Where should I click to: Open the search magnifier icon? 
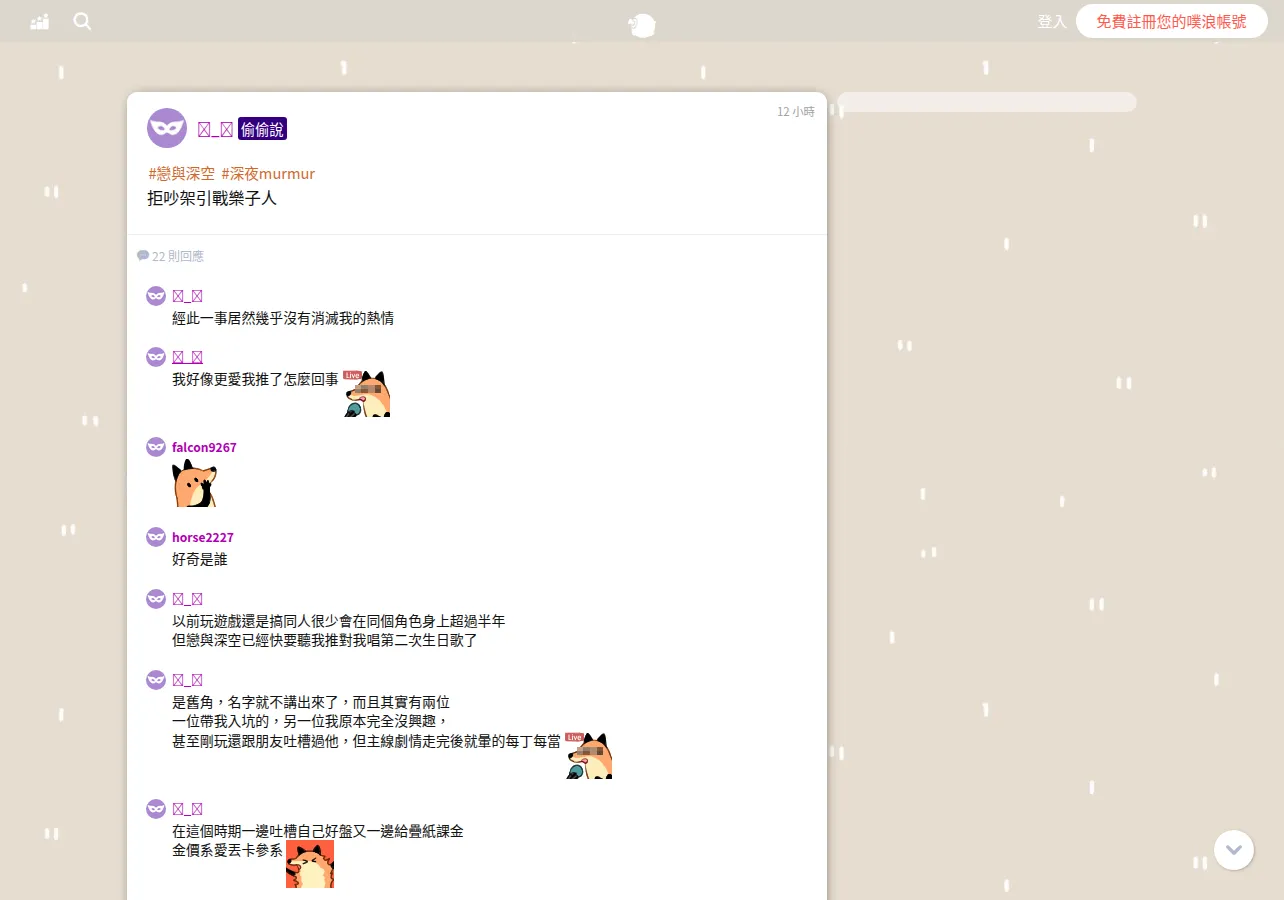tap(82, 21)
